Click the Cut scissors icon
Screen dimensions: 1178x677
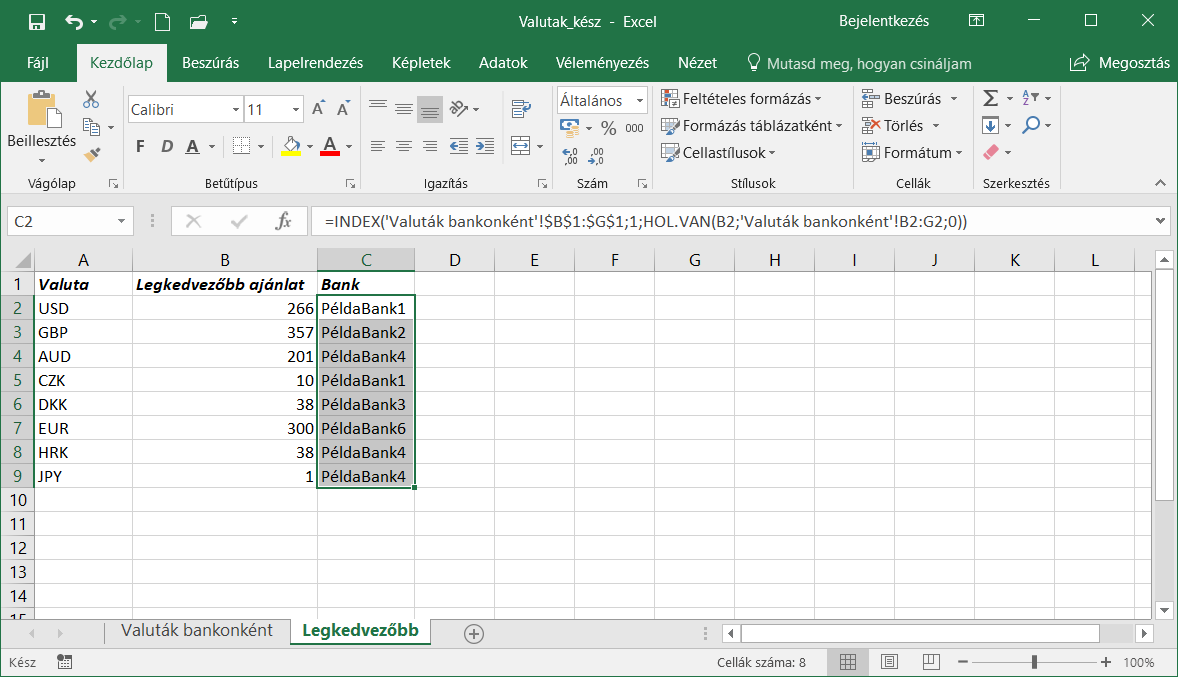92,99
